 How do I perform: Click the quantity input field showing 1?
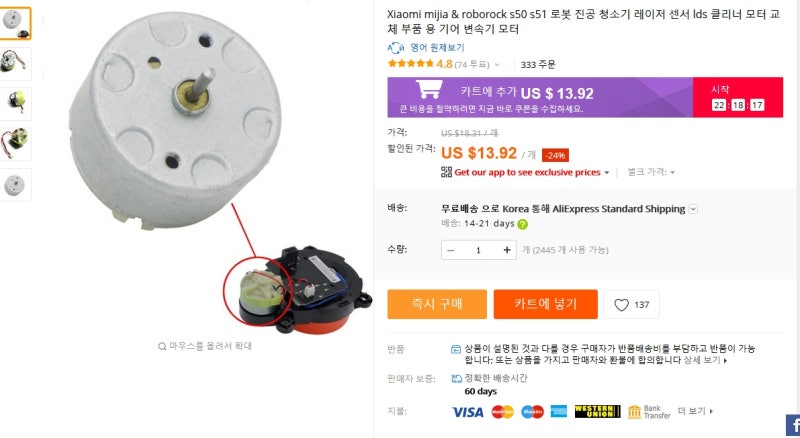(479, 250)
